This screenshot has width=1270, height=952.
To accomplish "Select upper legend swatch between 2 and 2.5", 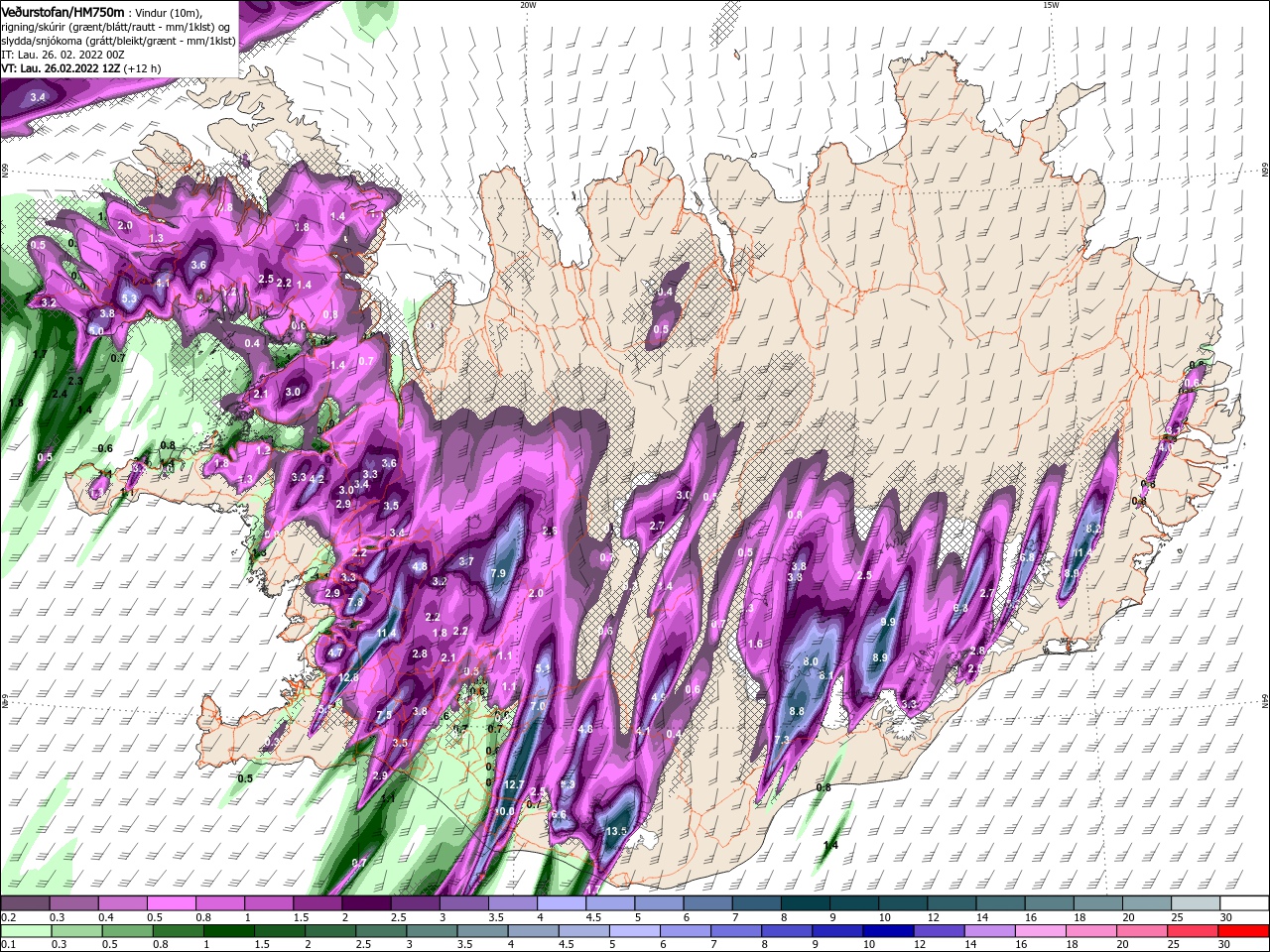I will (366, 903).
